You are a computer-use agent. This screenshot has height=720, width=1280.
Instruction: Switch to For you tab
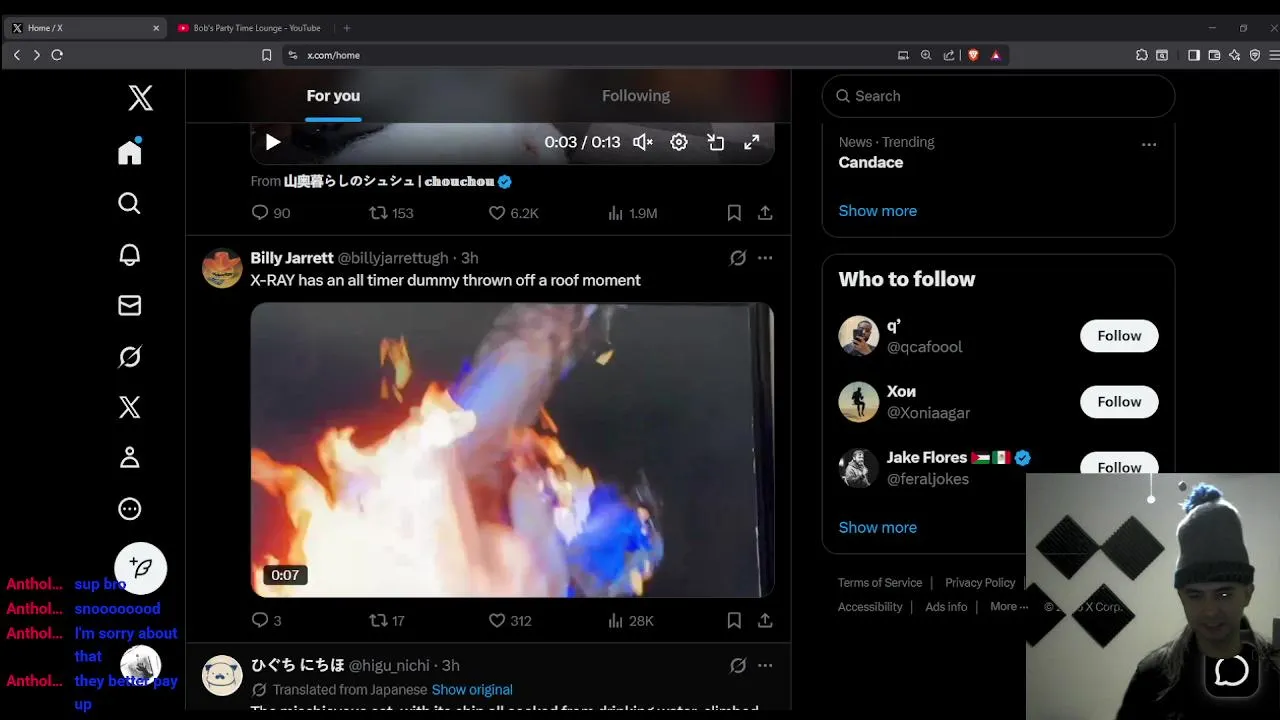(333, 96)
